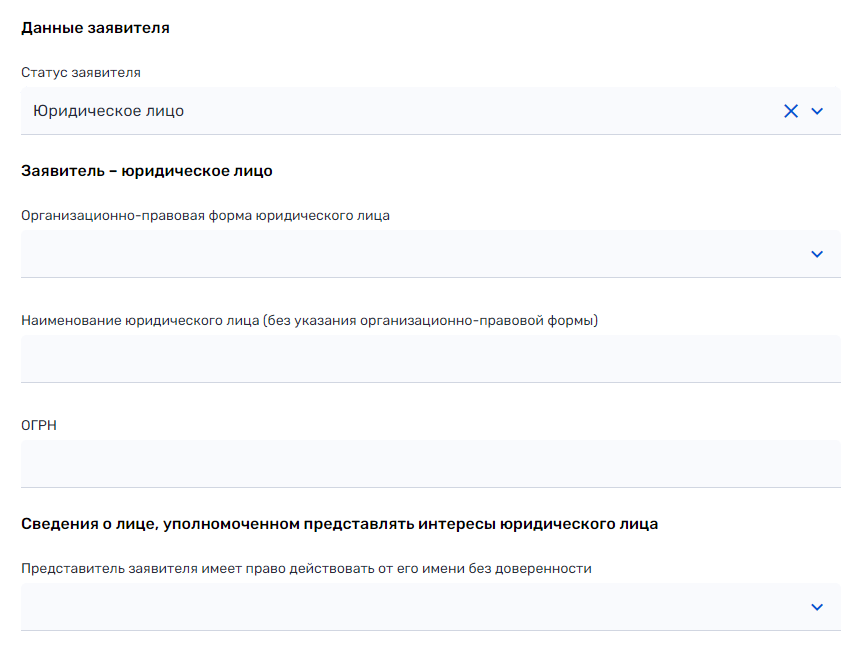The image size is (863, 667).
Task: Focus the ОГРН input field
Action: point(430,464)
